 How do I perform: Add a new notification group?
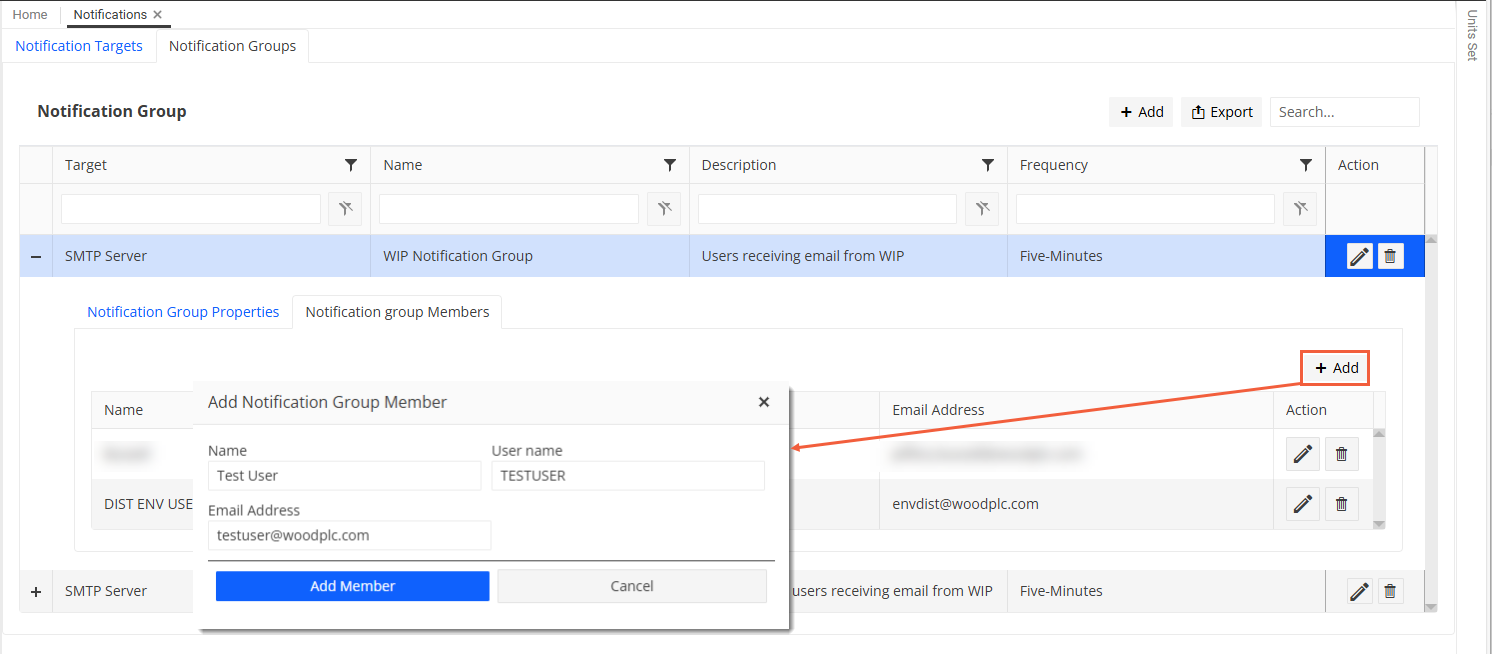pos(1141,112)
